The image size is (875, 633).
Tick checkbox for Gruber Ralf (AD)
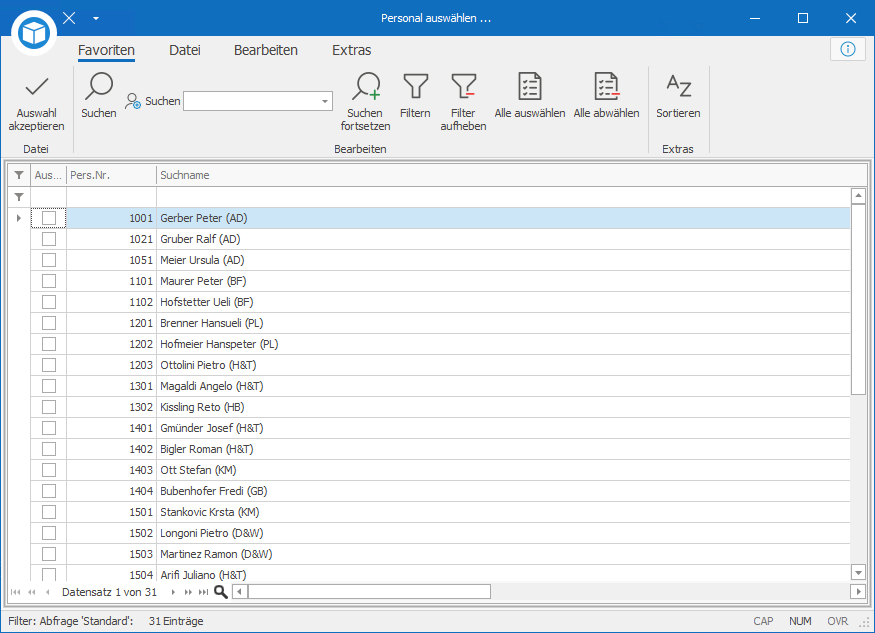tap(49, 239)
